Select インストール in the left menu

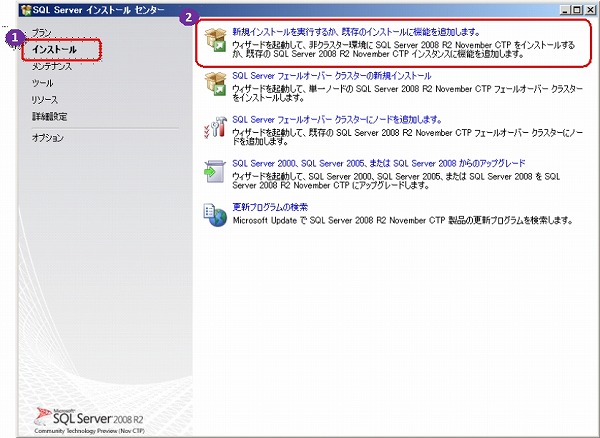click(54, 49)
